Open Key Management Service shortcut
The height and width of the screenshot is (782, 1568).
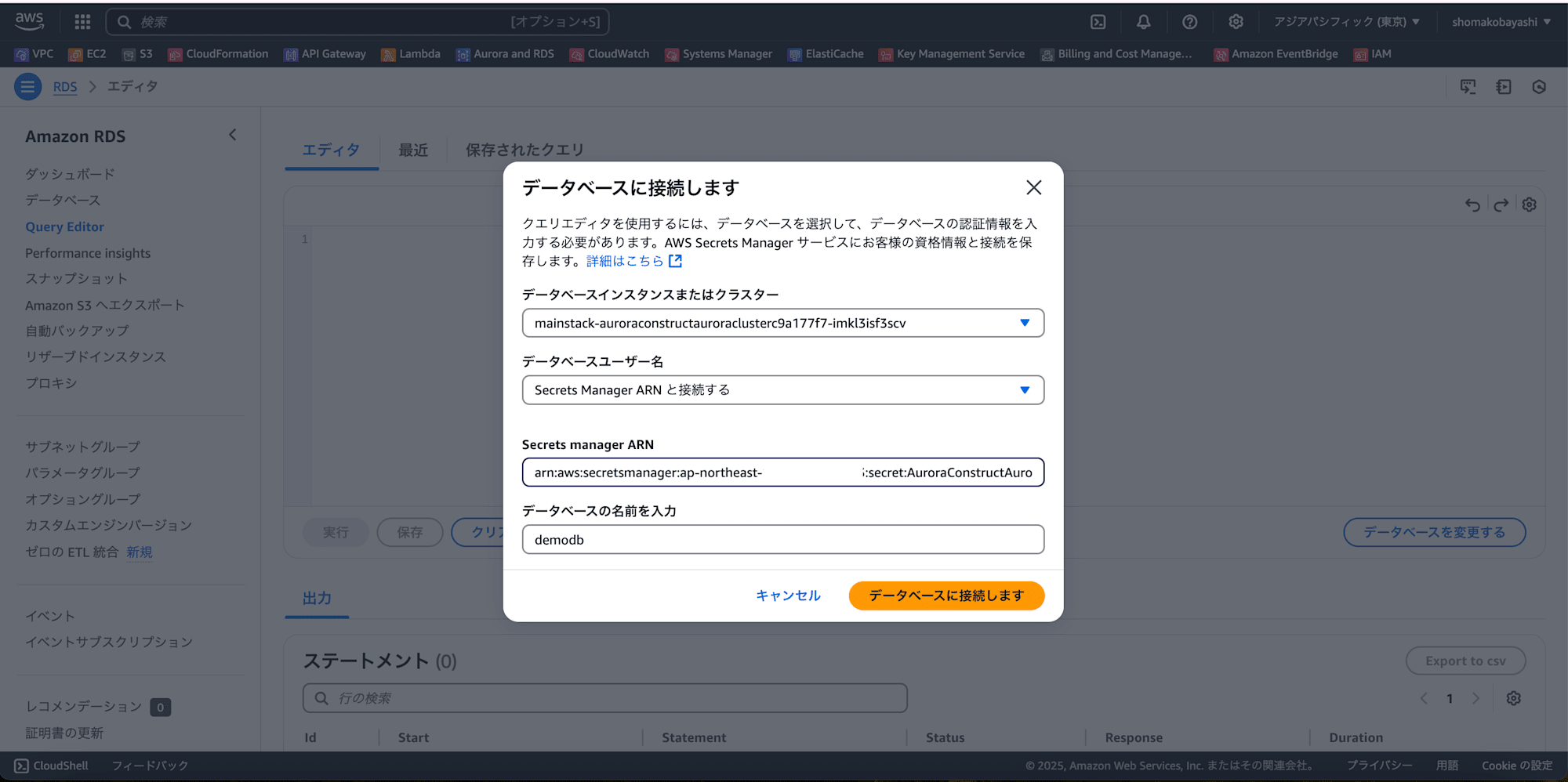[x=952, y=54]
